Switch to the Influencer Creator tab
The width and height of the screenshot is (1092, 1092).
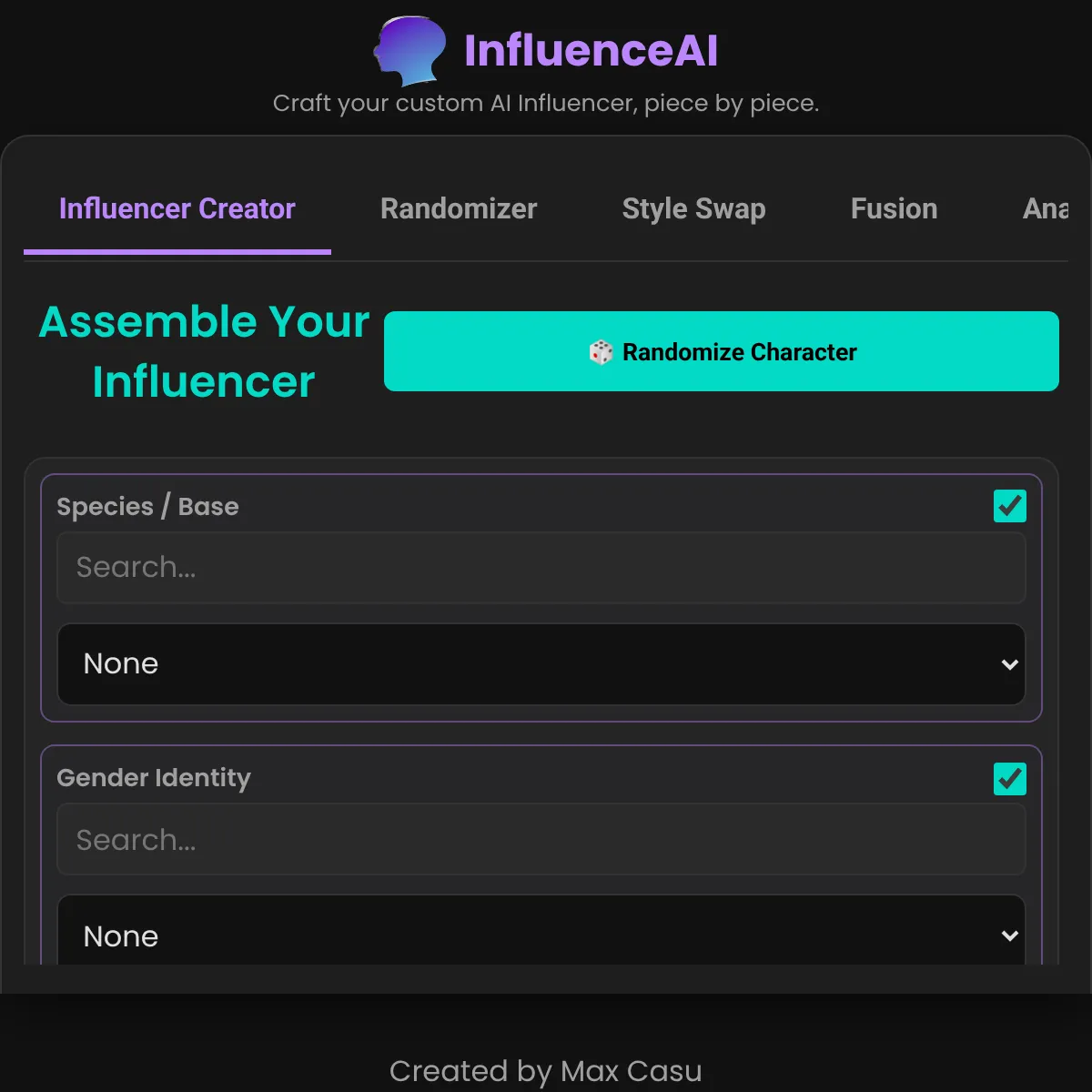coord(177,209)
